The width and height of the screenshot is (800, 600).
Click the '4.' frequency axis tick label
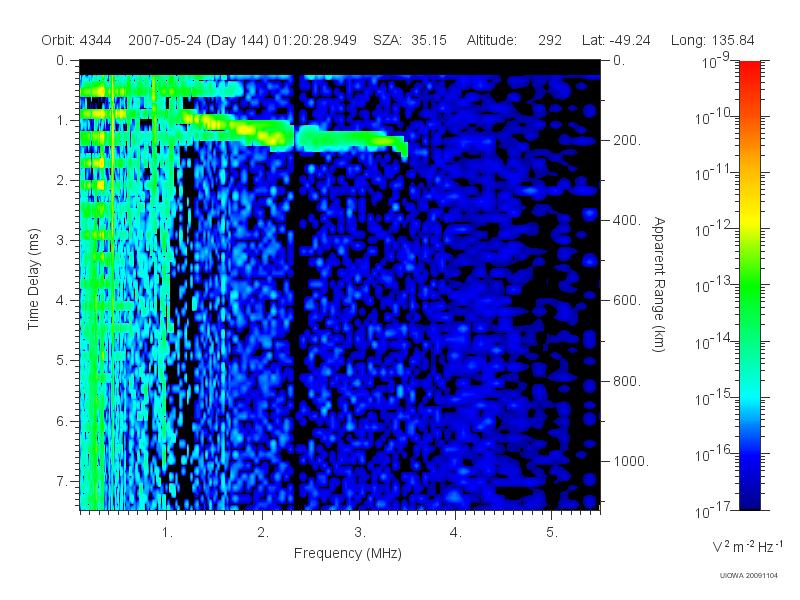(x=456, y=533)
